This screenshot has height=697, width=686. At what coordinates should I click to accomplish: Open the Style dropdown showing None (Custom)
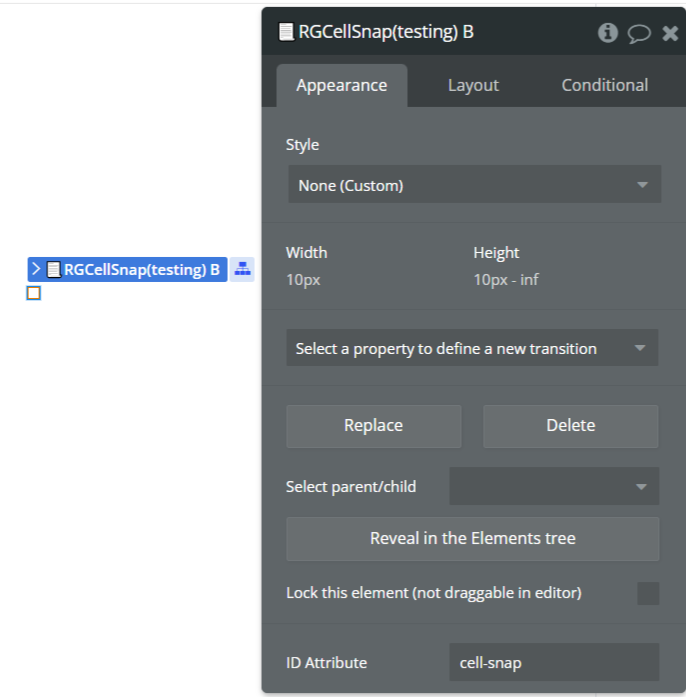(474, 185)
